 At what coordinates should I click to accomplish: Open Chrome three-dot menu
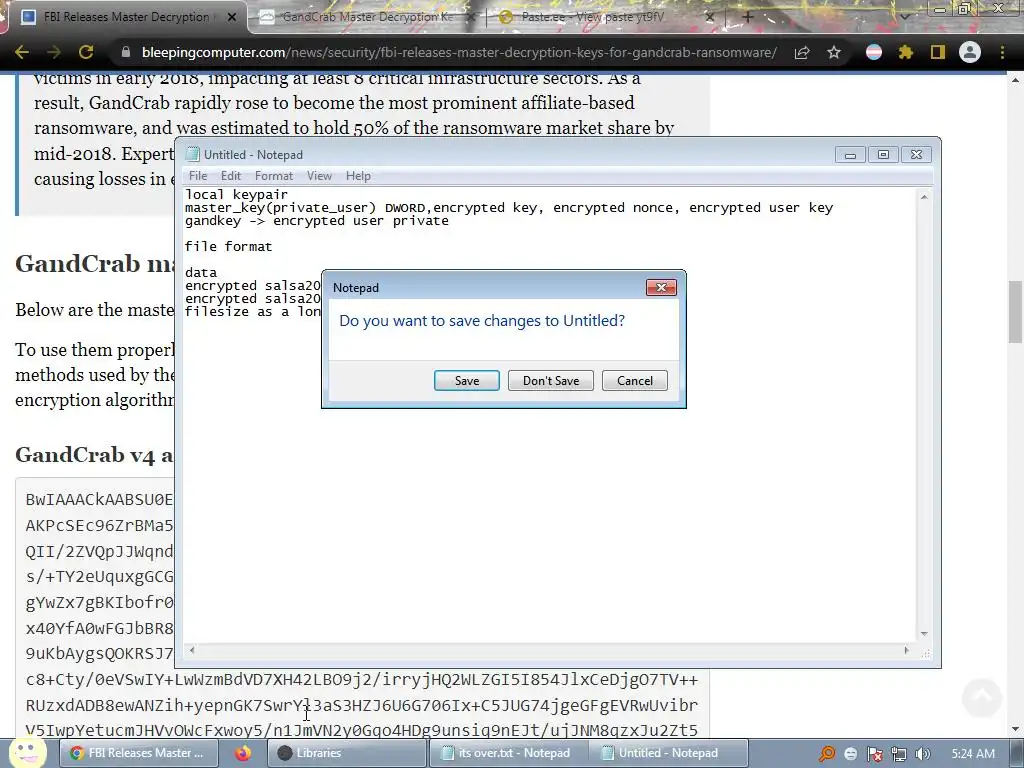[x=1002, y=52]
